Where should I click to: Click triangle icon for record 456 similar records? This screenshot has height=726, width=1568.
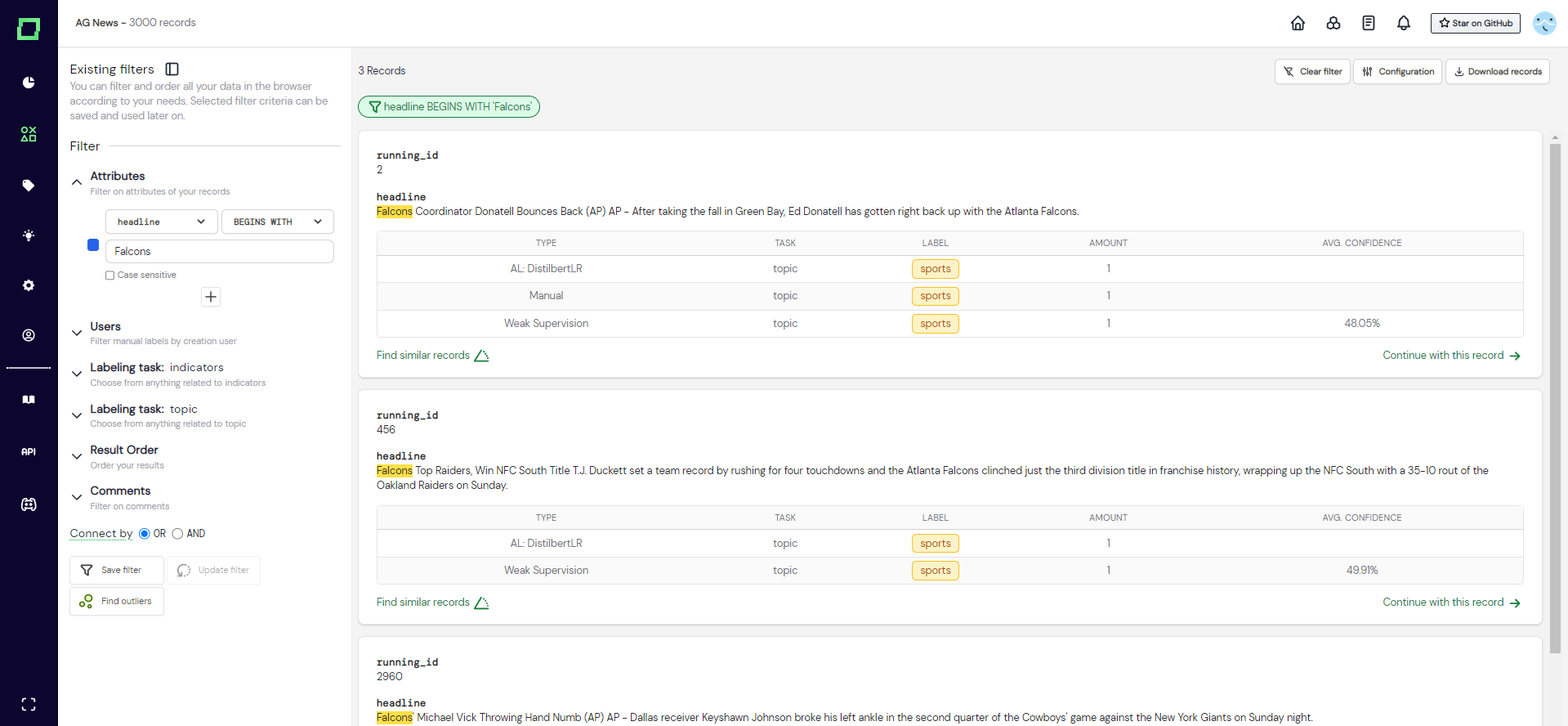point(481,603)
